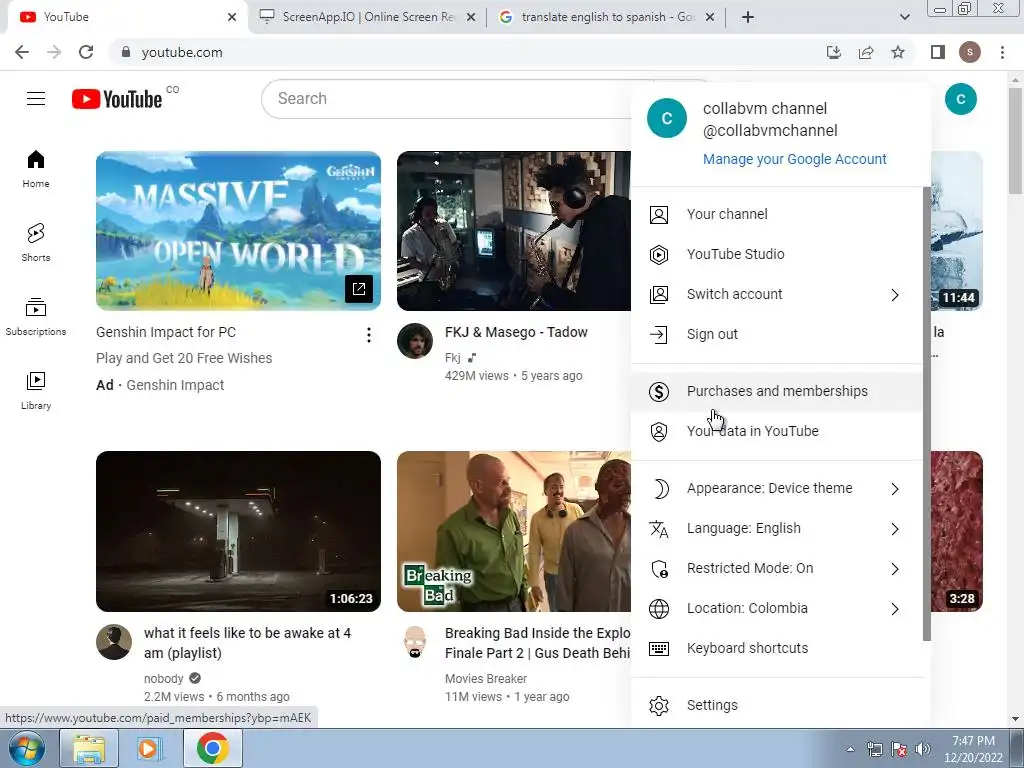
Task: Toggle Chrome side panel icon
Action: pyautogui.click(x=938, y=52)
